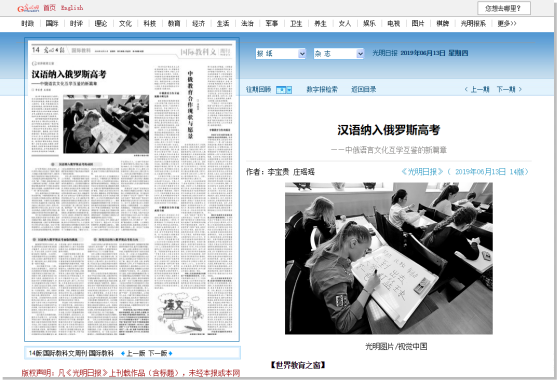Go to previous issue 上一期
The image size is (557, 380).
[477, 89]
